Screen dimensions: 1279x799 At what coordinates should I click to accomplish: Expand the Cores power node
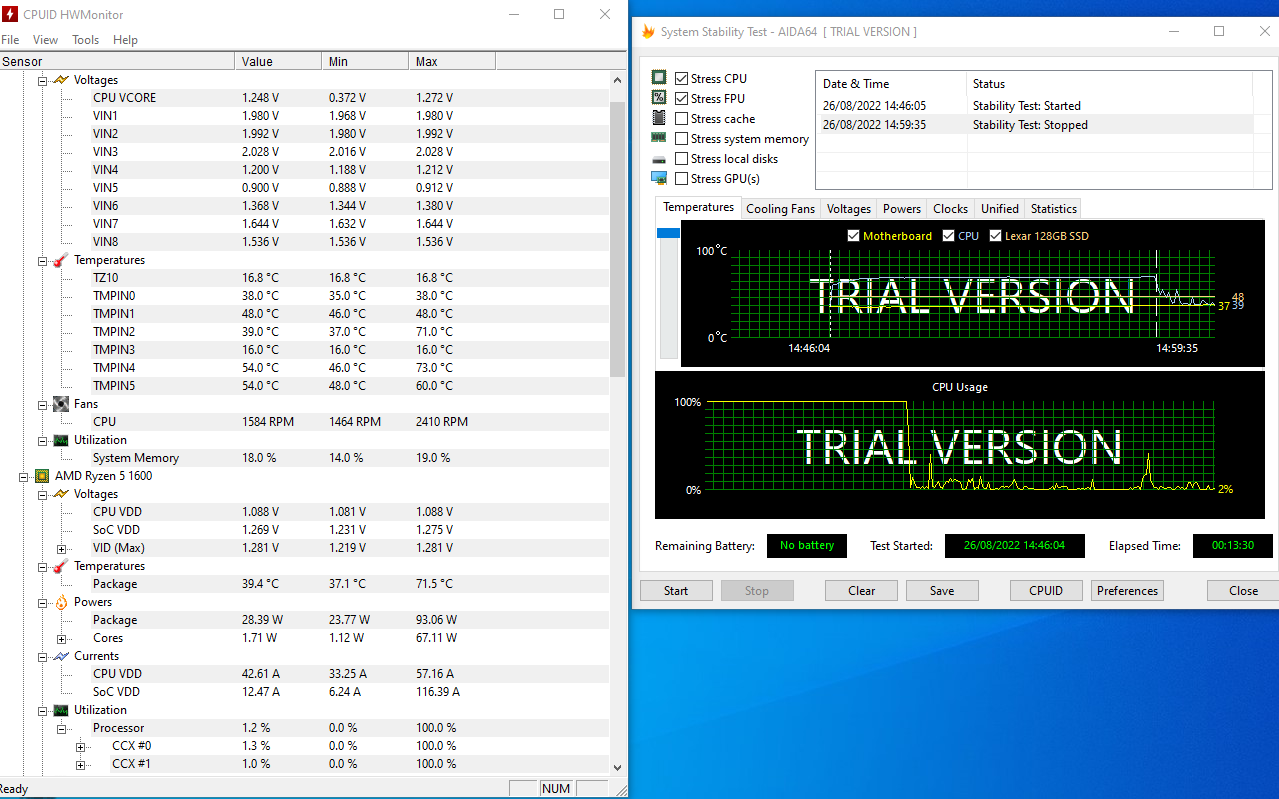click(61, 638)
